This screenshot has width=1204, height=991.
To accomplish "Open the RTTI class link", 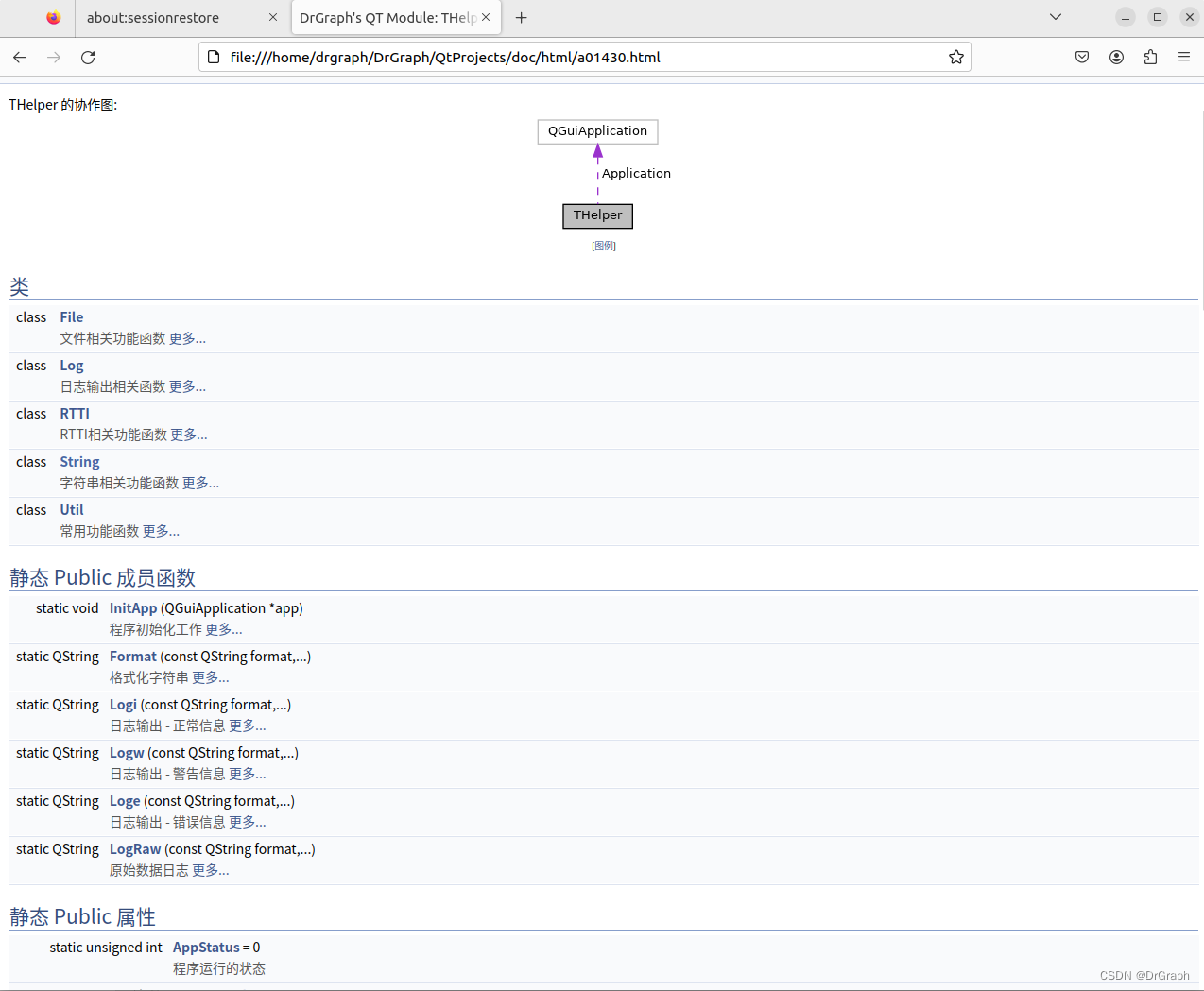I will point(75,414).
